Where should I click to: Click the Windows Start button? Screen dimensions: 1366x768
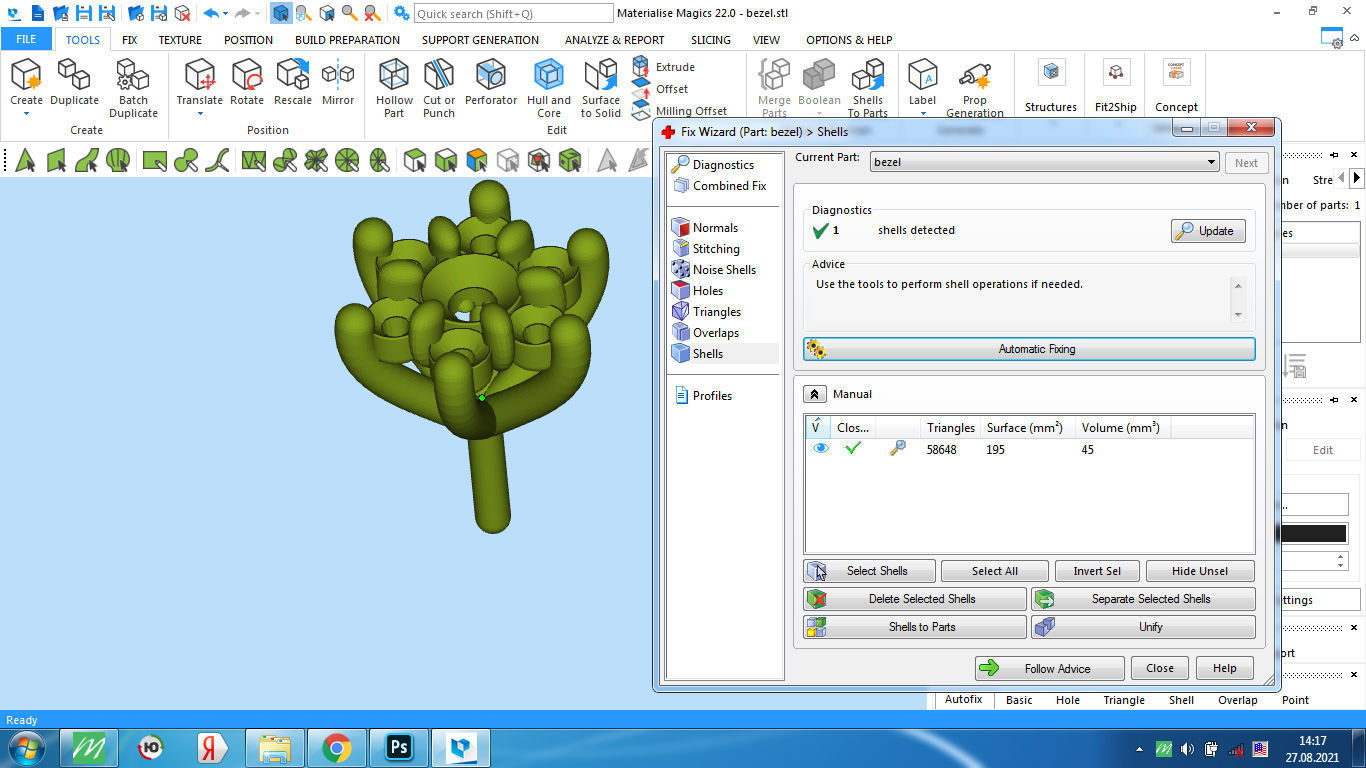pos(25,748)
